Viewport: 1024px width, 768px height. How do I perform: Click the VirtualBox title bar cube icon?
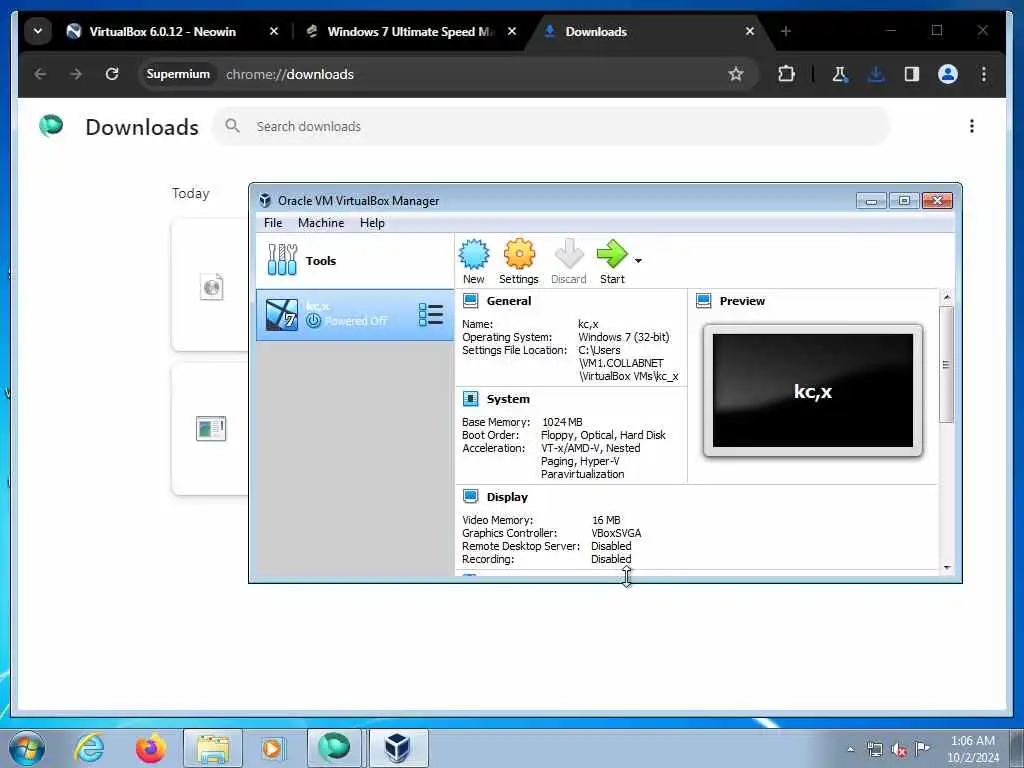265,200
